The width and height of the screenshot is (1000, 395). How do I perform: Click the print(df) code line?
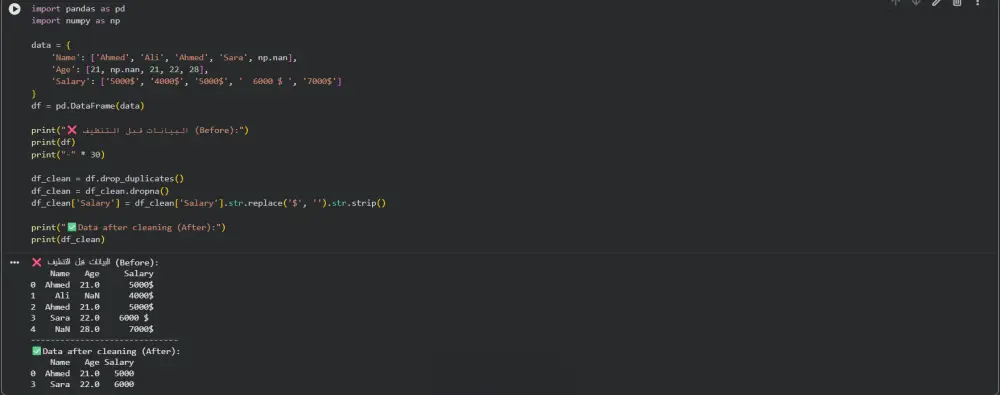tap(54, 142)
